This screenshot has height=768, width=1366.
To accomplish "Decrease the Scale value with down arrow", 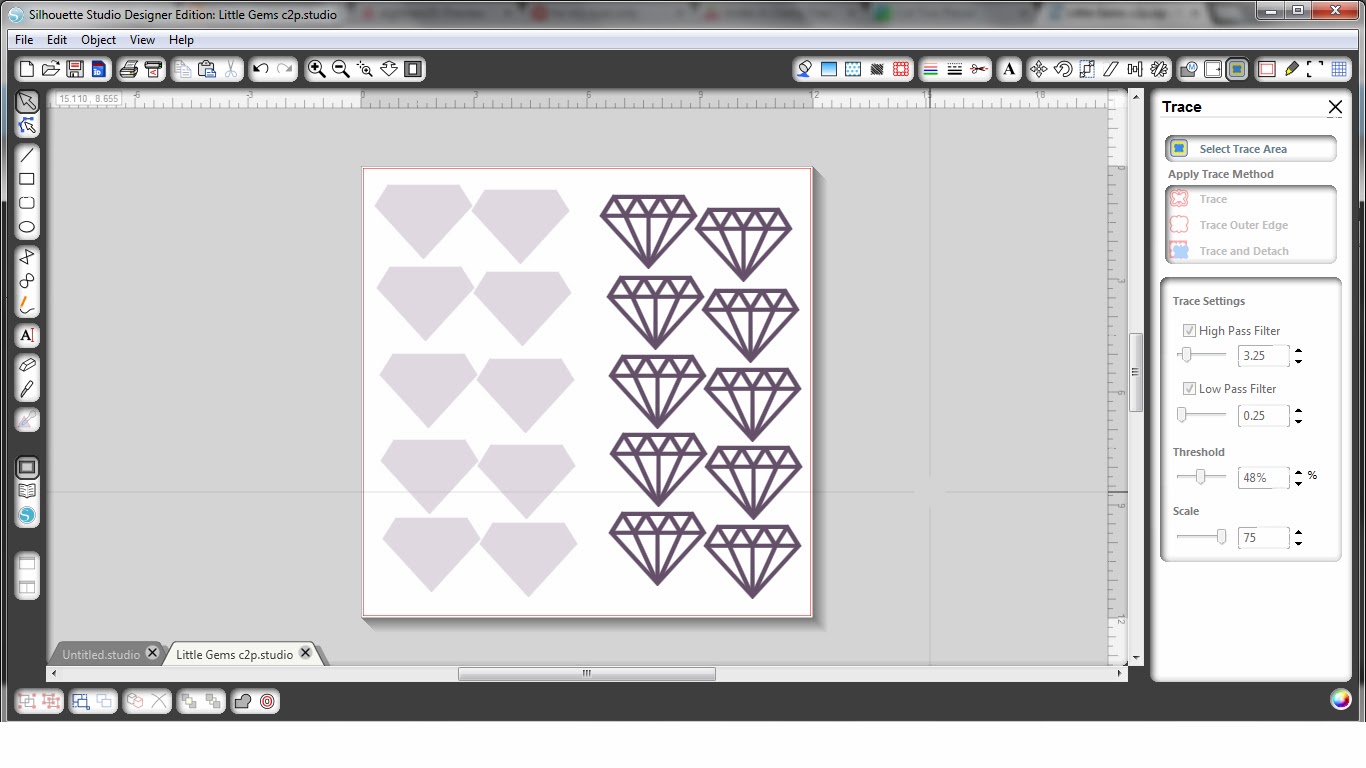I will 1298,543.
